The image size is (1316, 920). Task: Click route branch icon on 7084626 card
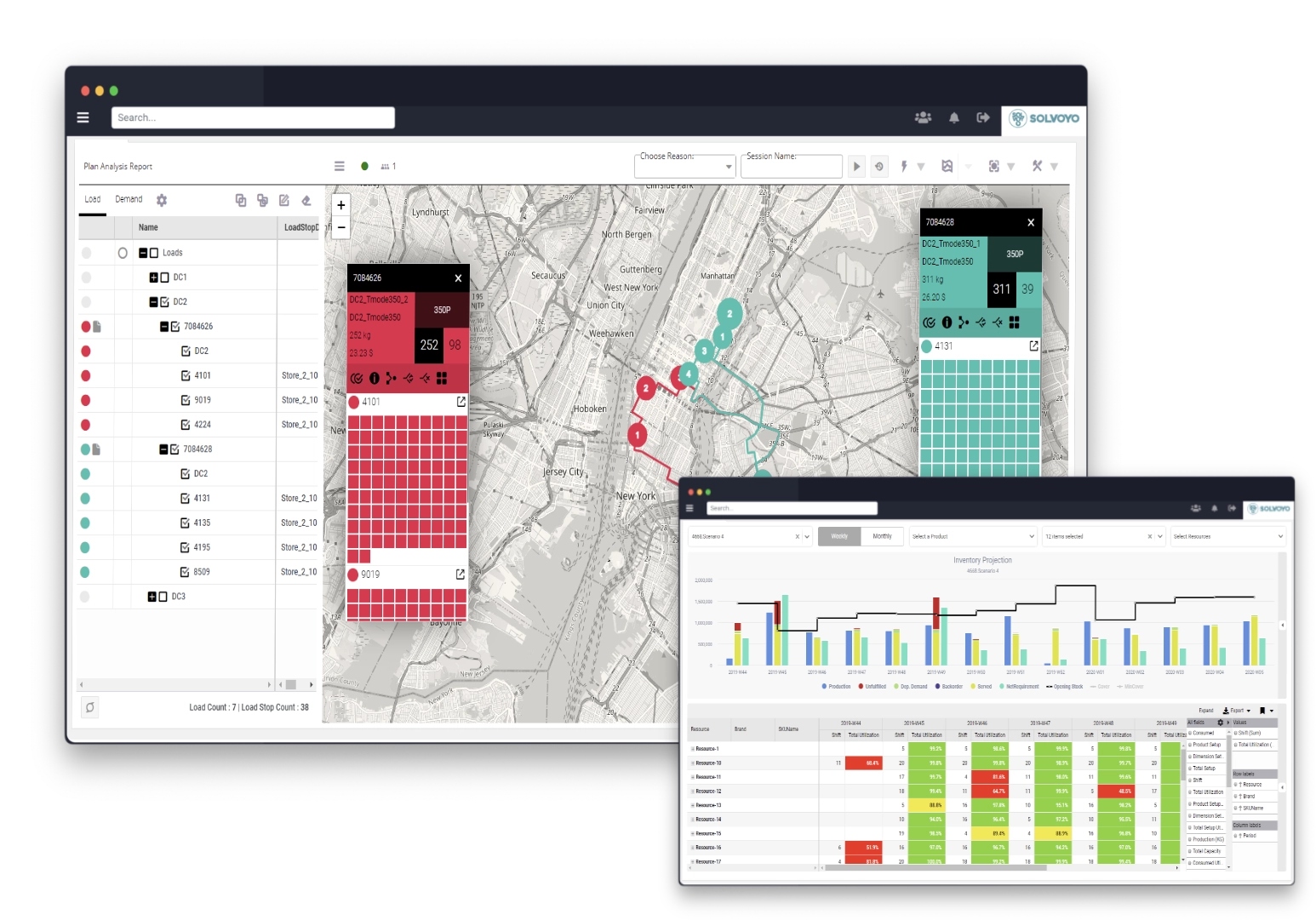tap(391, 378)
